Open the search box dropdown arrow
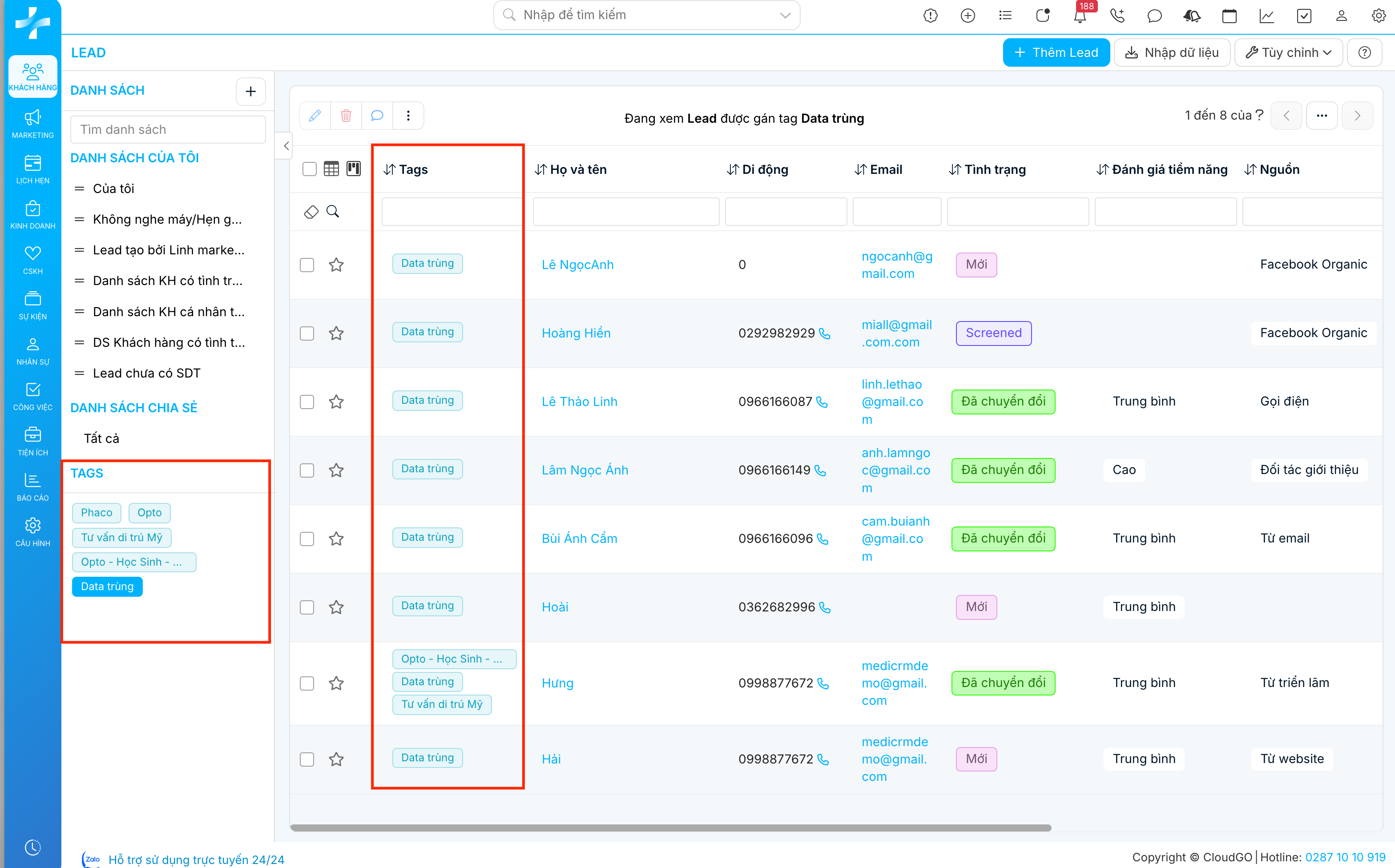This screenshot has height=868, width=1395. [785, 15]
